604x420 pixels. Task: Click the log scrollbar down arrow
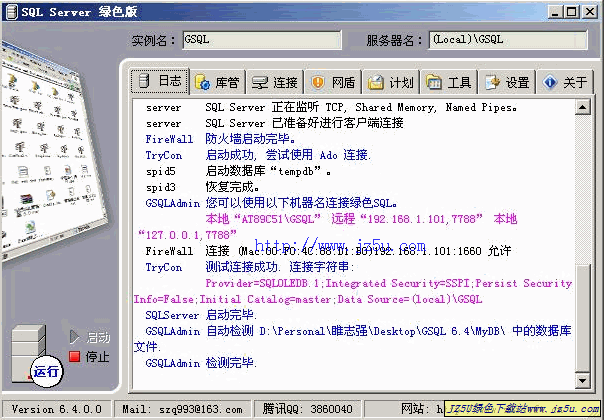(583, 381)
